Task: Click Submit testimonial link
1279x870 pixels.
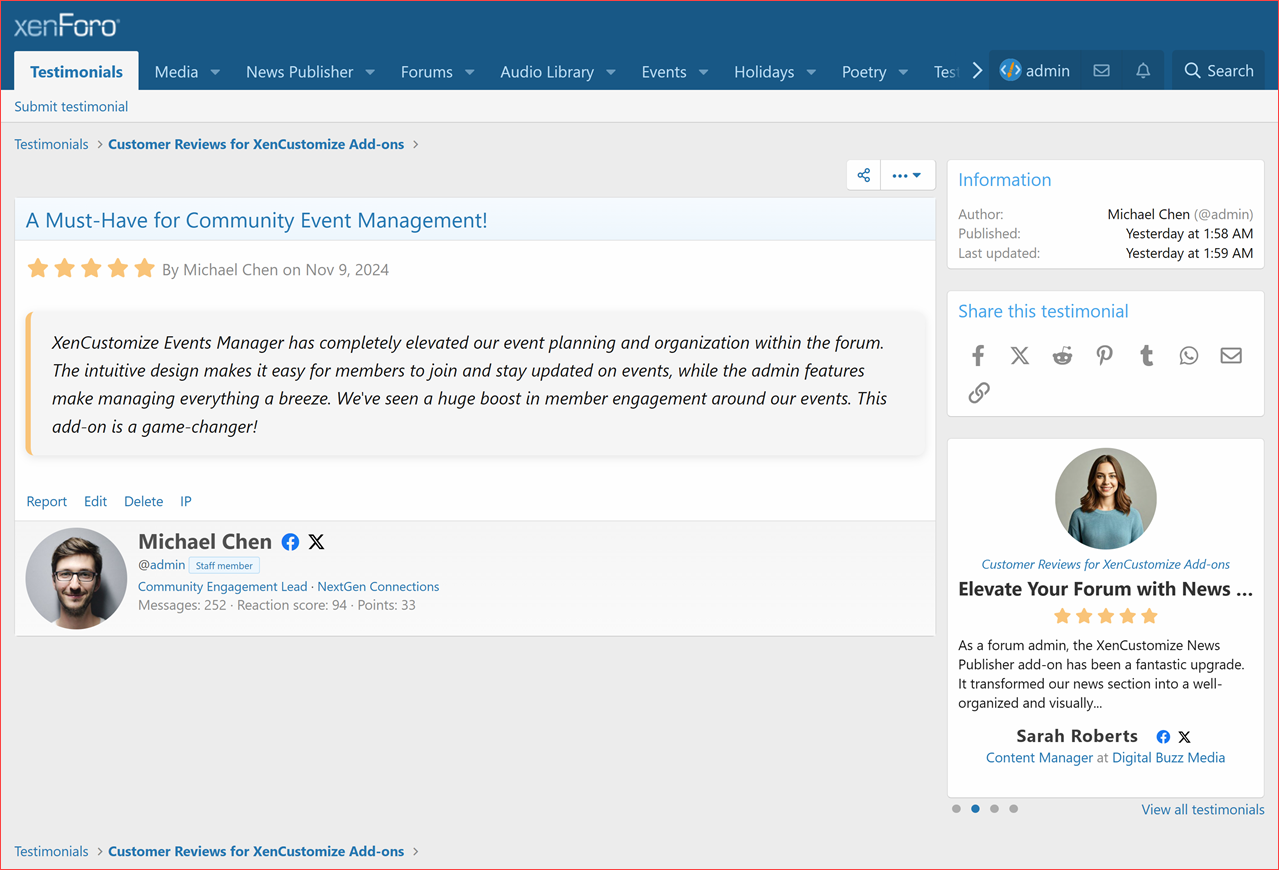Action: tap(71, 106)
